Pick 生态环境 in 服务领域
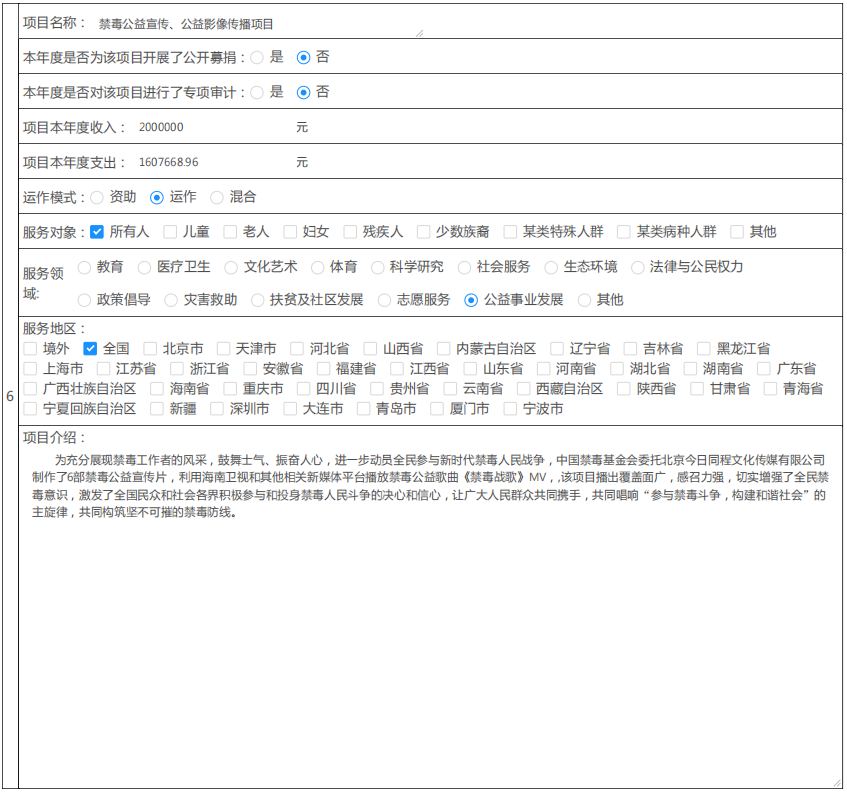 [551, 267]
